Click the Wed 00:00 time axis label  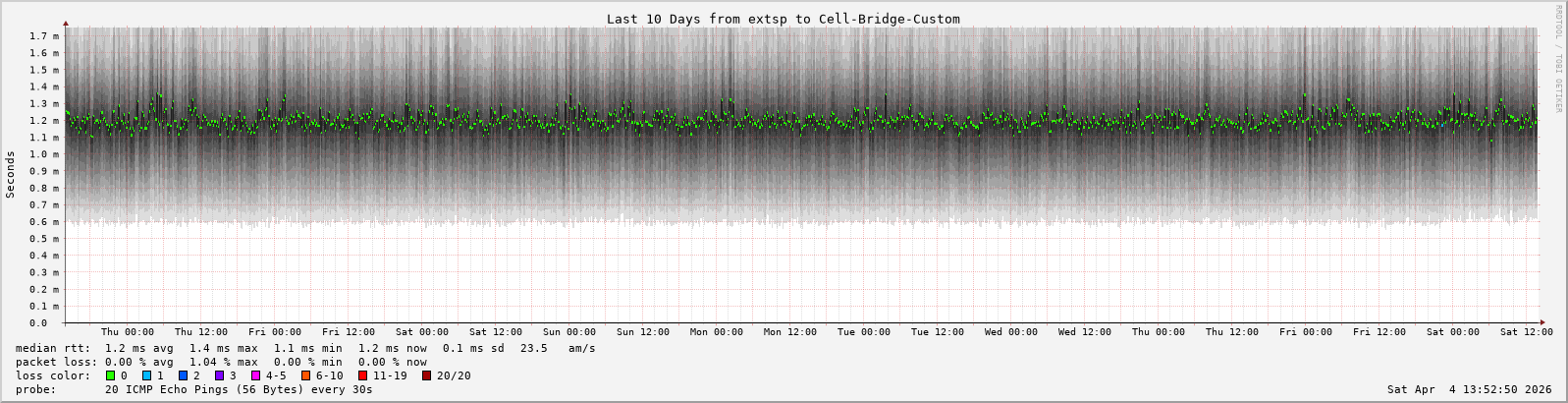click(x=1011, y=332)
